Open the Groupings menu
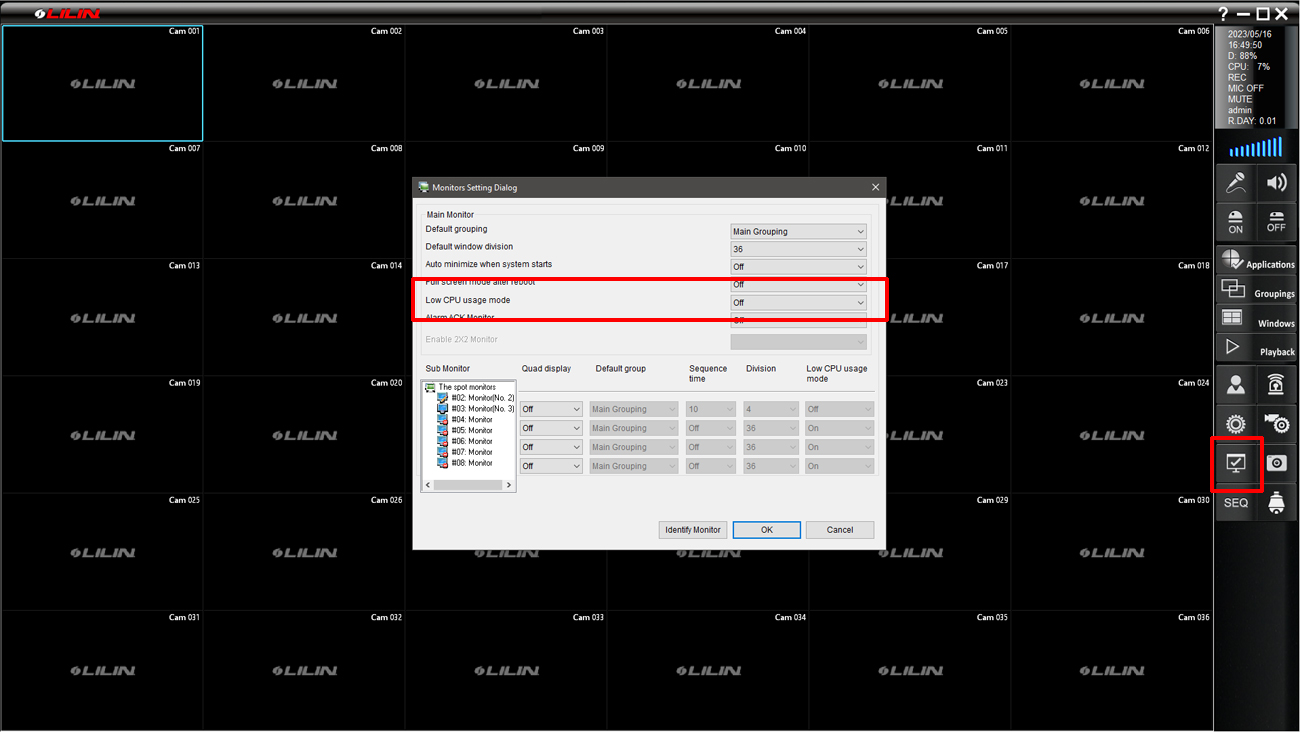This screenshot has height=732, width=1300. tap(1256, 291)
